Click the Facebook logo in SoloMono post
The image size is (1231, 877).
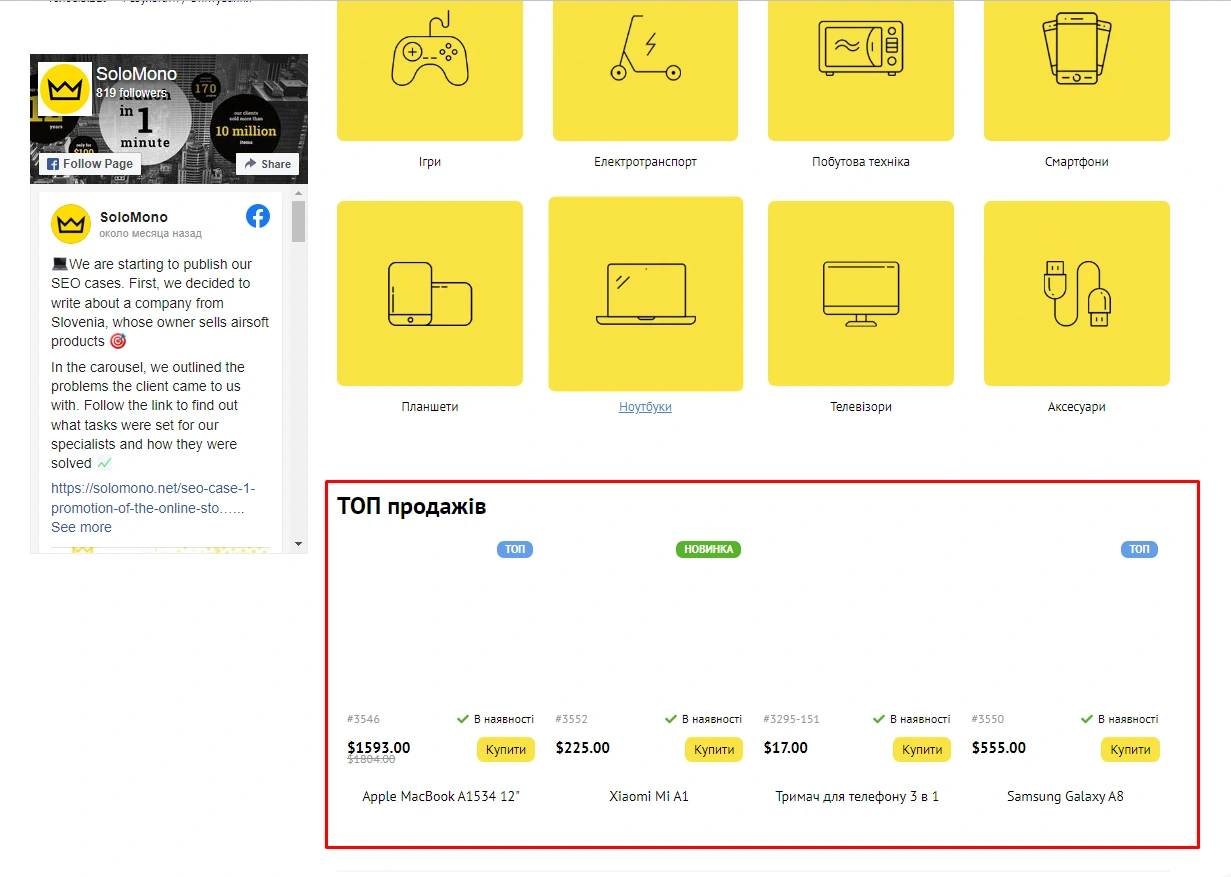click(x=258, y=216)
